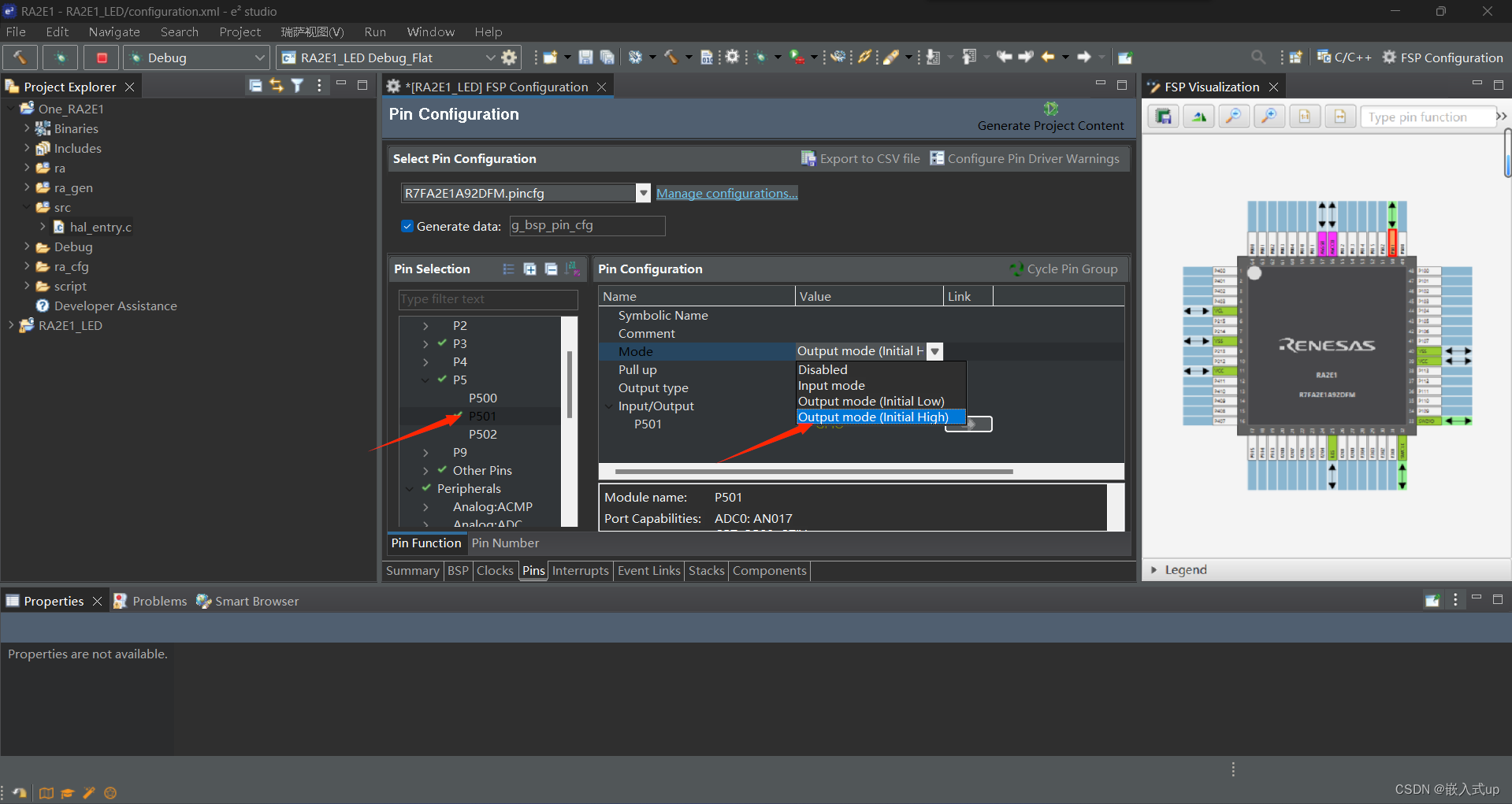Screen dimensions: 1512x804
Task: Click Collapse All in Project Explorer
Action: coord(255,86)
